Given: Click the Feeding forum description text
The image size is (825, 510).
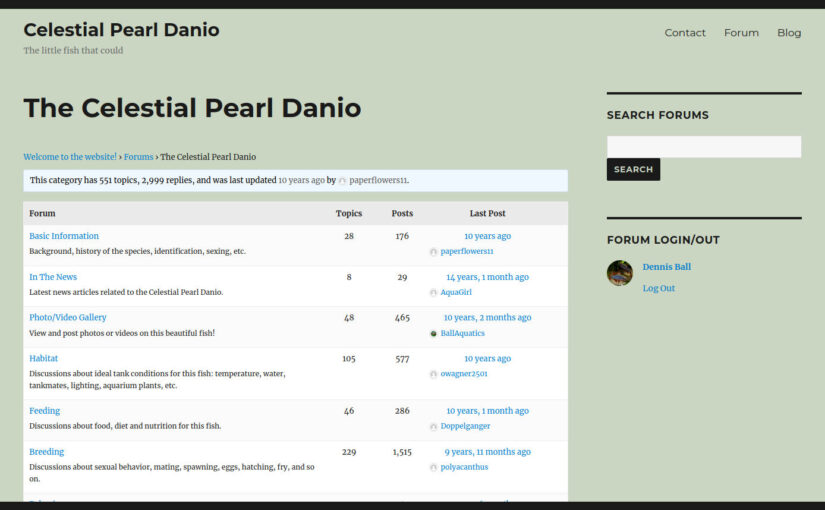Looking at the screenshot, I should click(125, 426).
